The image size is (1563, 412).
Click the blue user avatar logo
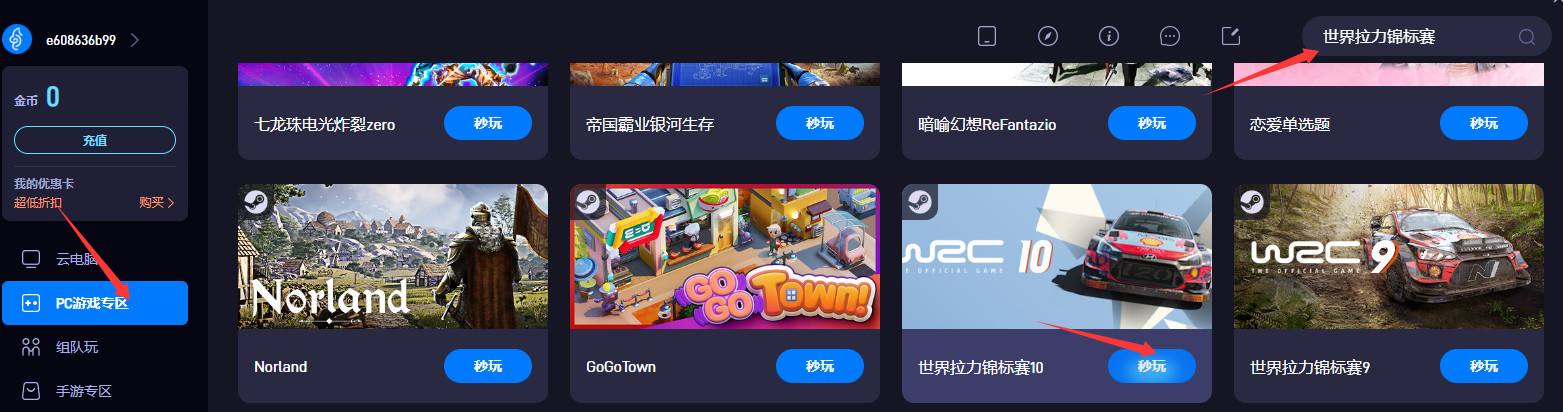click(x=18, y=40)
